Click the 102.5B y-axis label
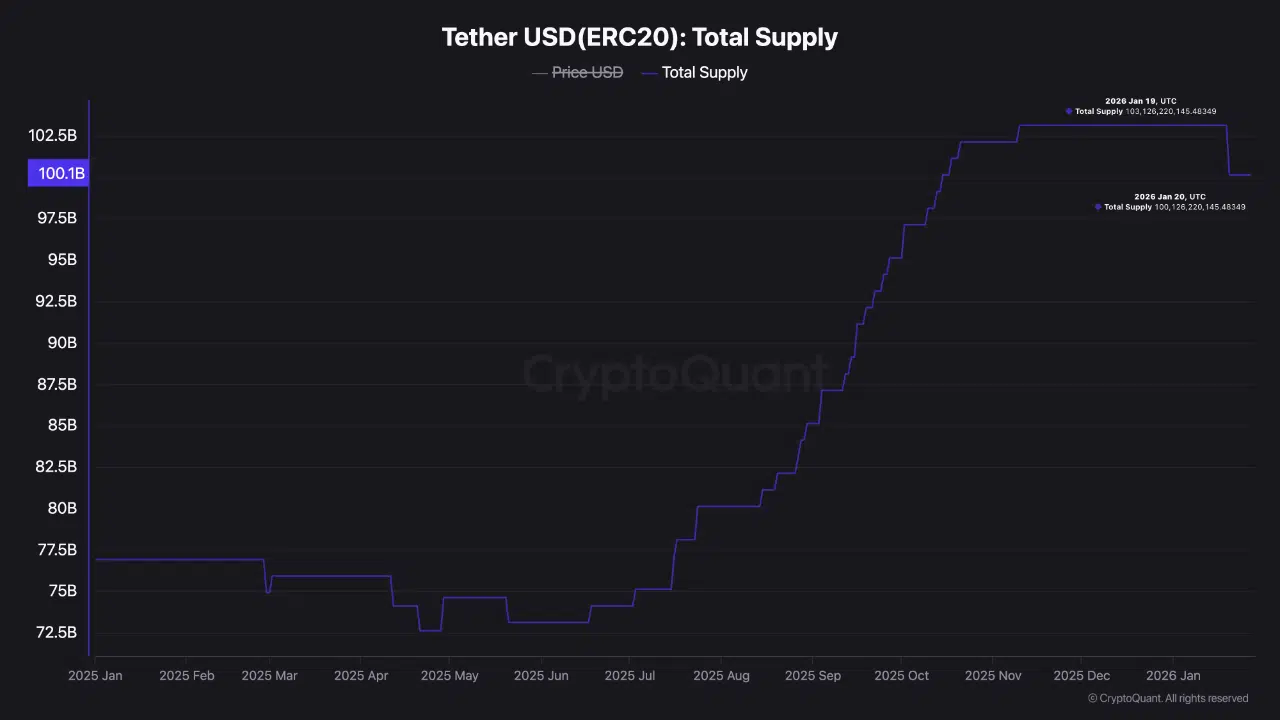This screenshot has width=1280, height=720. tap(52, 135)
